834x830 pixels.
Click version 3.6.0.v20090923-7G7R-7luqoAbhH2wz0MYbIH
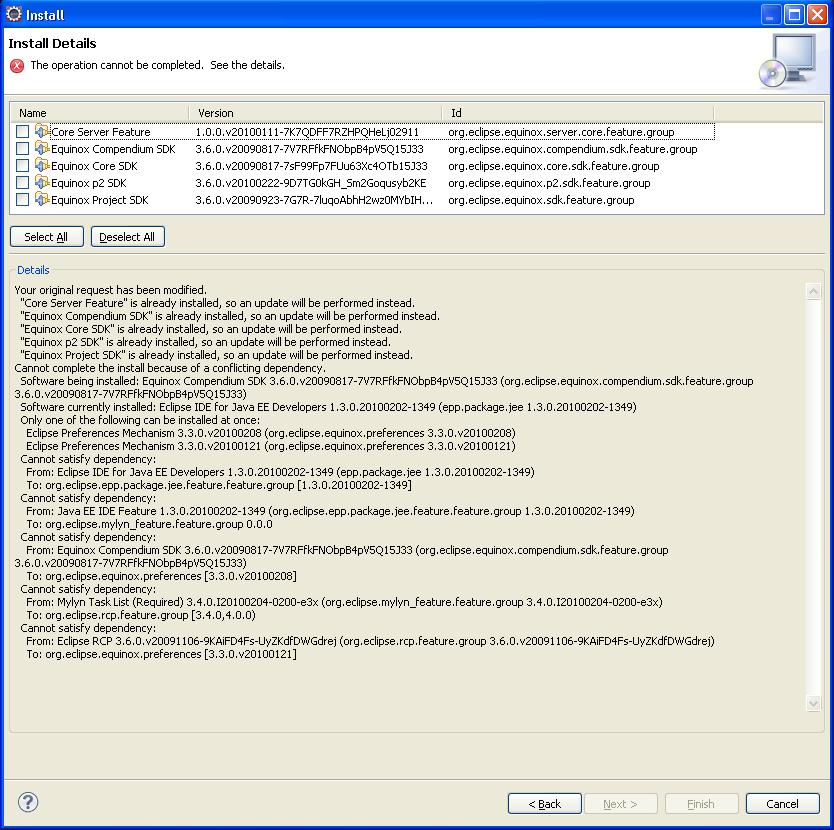pos(314,200)
